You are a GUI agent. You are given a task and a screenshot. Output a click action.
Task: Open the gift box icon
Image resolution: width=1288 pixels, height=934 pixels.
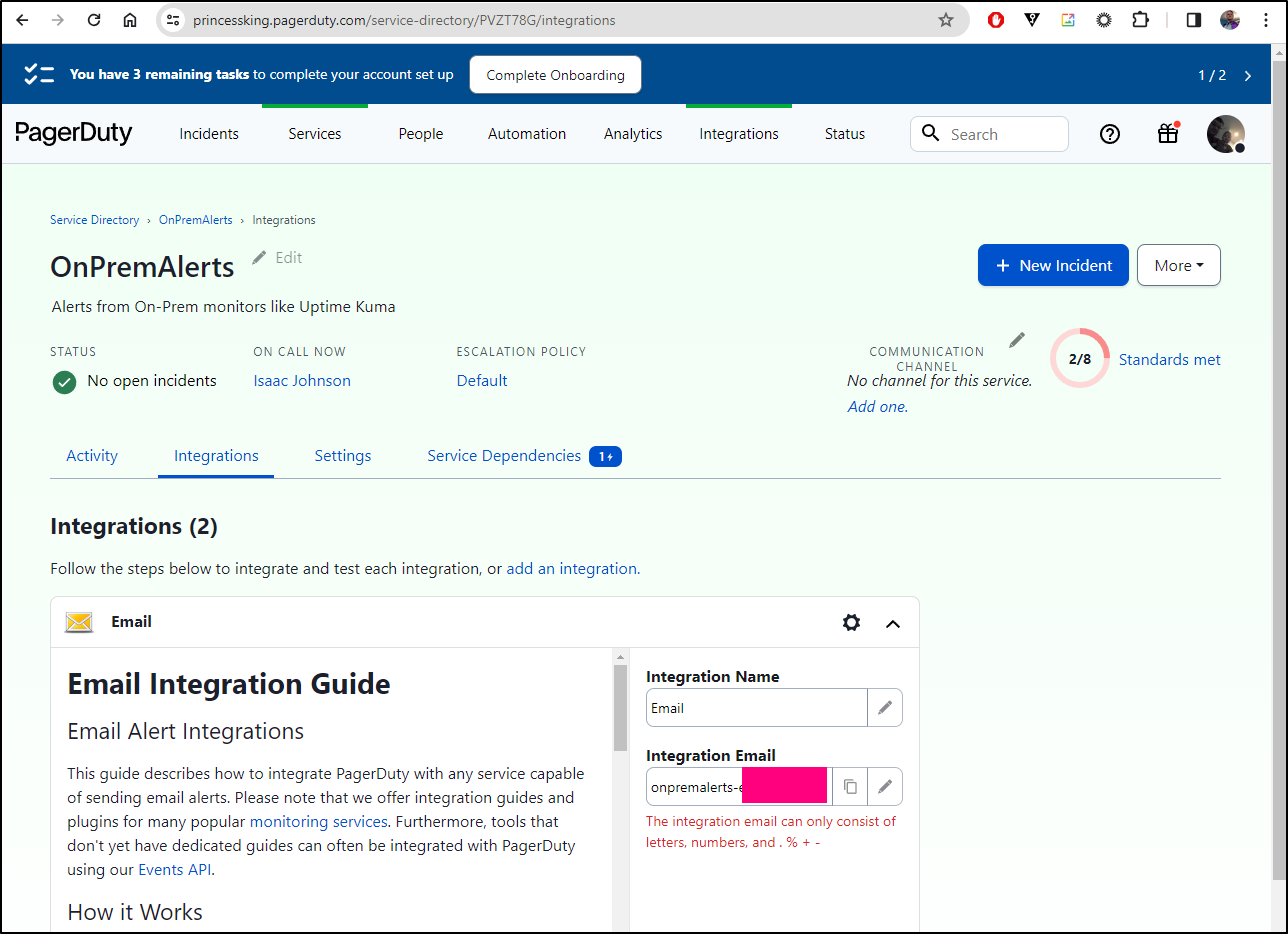pos(1168,133)
